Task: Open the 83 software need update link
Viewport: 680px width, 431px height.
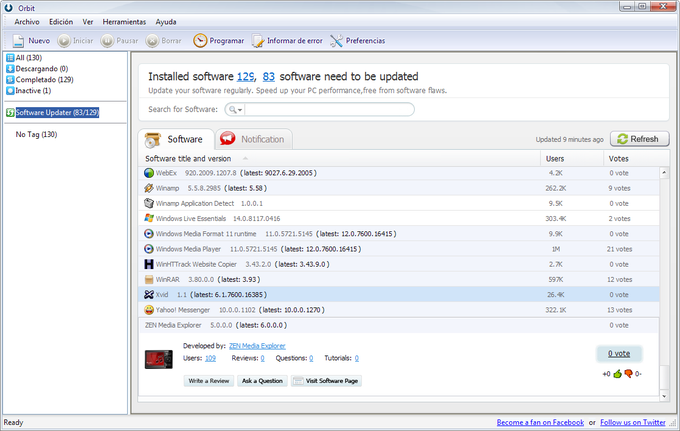Action: [x=268, y=77]
